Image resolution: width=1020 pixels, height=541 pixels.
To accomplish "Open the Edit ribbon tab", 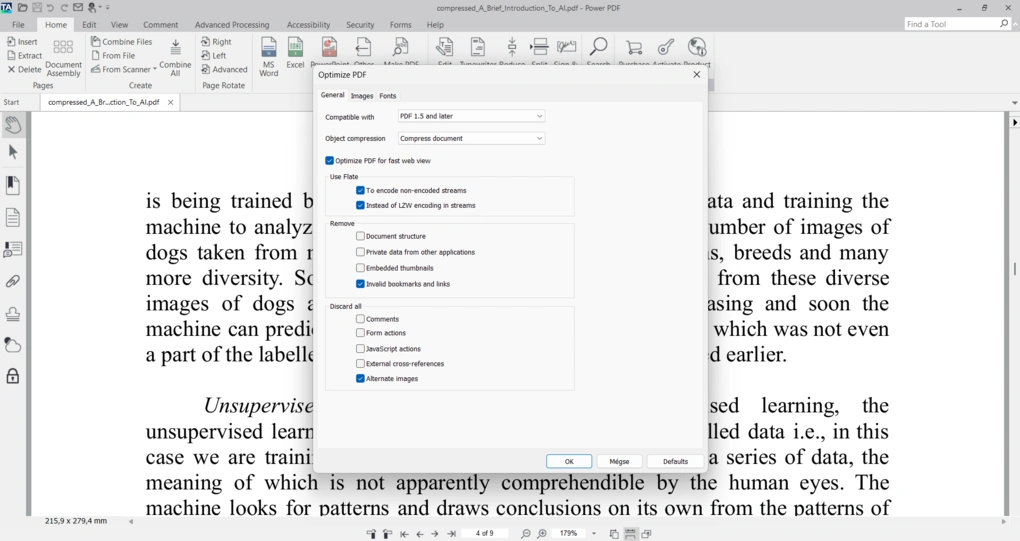I will pyautogui.click(x=89, y=25).
